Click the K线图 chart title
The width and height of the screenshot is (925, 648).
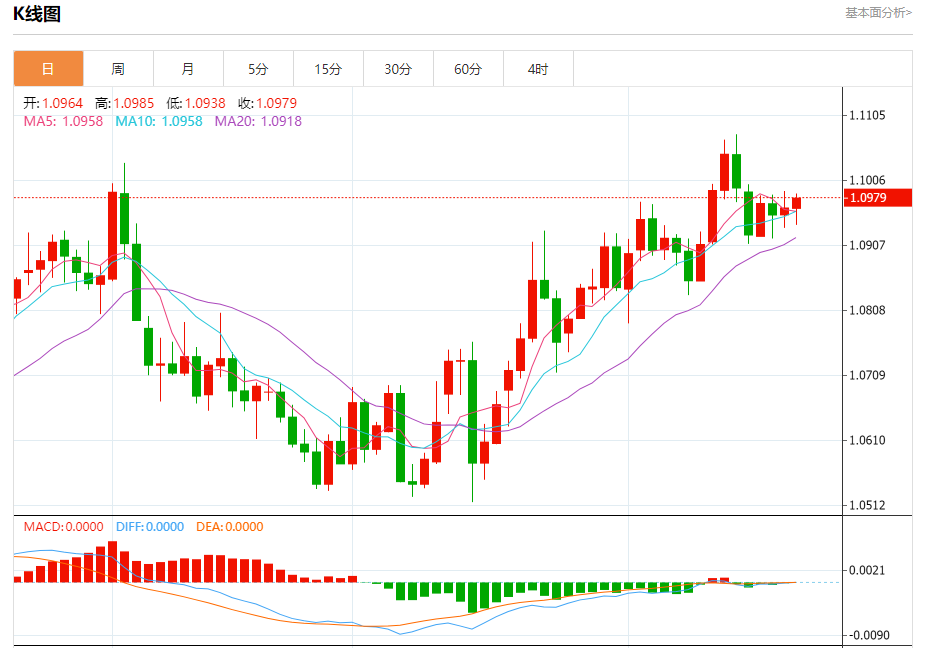(x=37, y=14)
